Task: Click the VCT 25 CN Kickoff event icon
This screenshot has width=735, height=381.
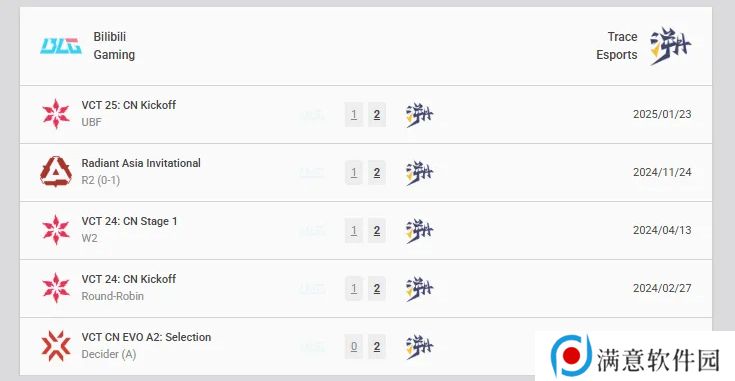Action: click(56, 114)
